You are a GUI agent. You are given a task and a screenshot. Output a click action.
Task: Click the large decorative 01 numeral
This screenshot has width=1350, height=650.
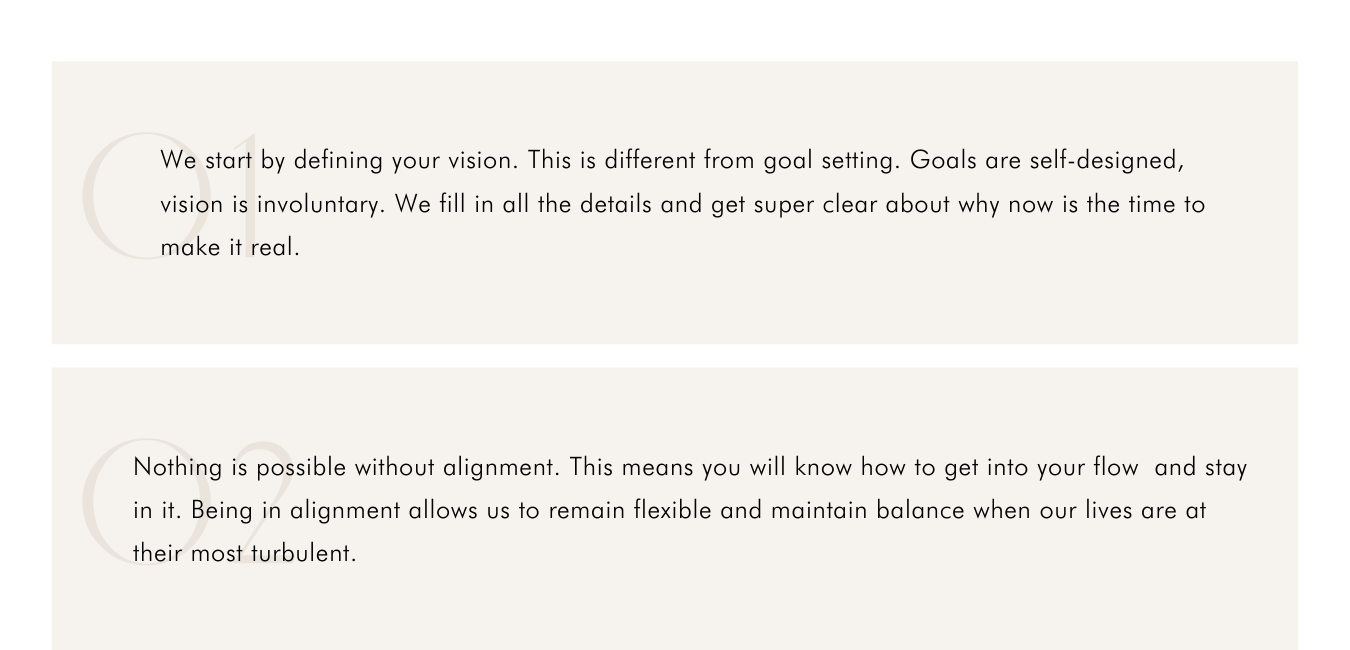tap(171, 196)
